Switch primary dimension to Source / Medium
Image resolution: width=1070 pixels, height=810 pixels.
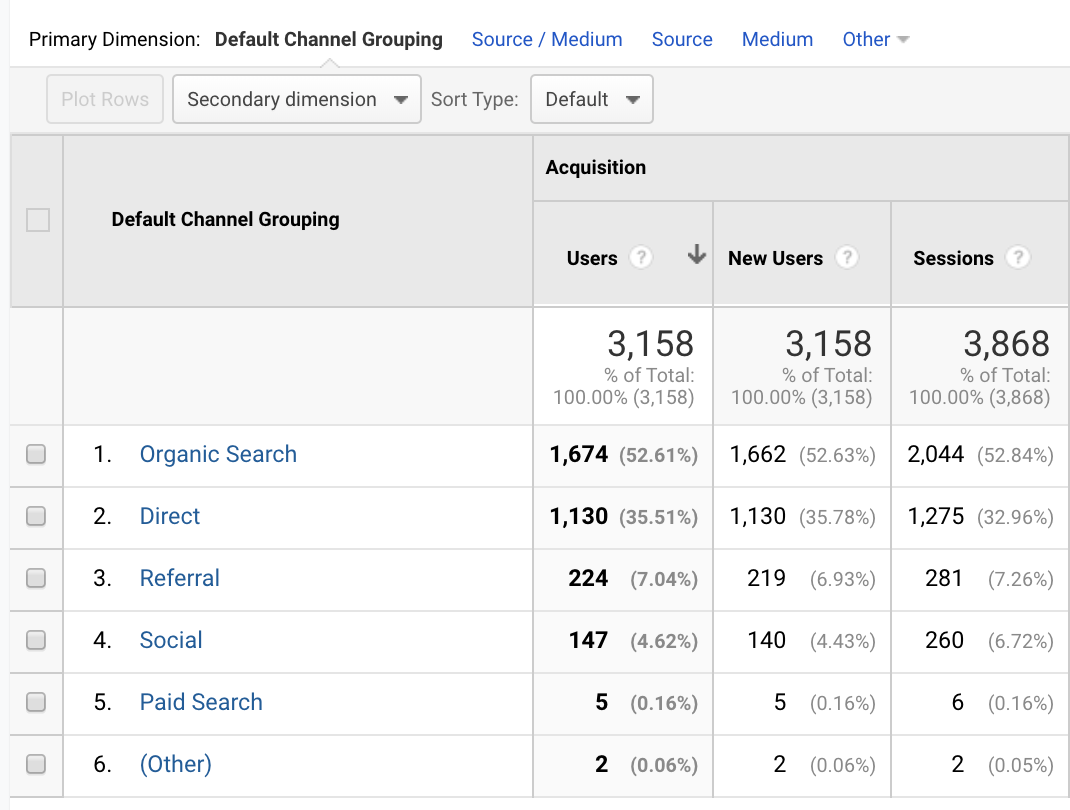pos(547,40)
